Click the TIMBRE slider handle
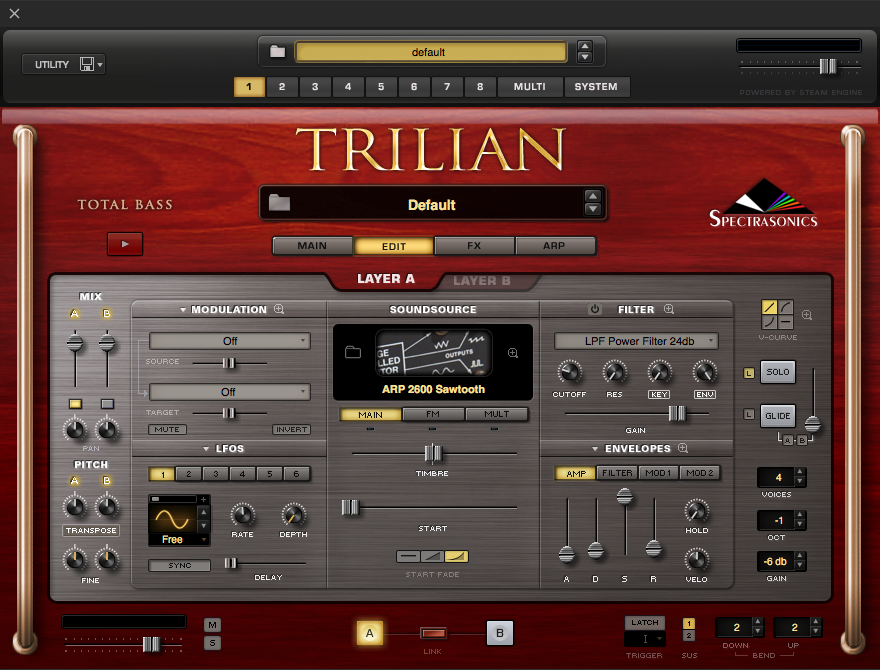 click(433, 453)
